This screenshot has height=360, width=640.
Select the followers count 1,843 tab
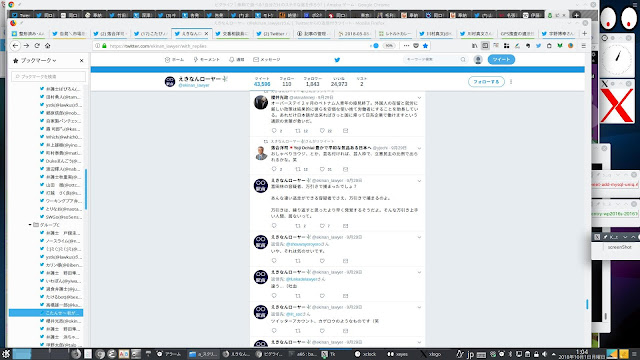312,82
